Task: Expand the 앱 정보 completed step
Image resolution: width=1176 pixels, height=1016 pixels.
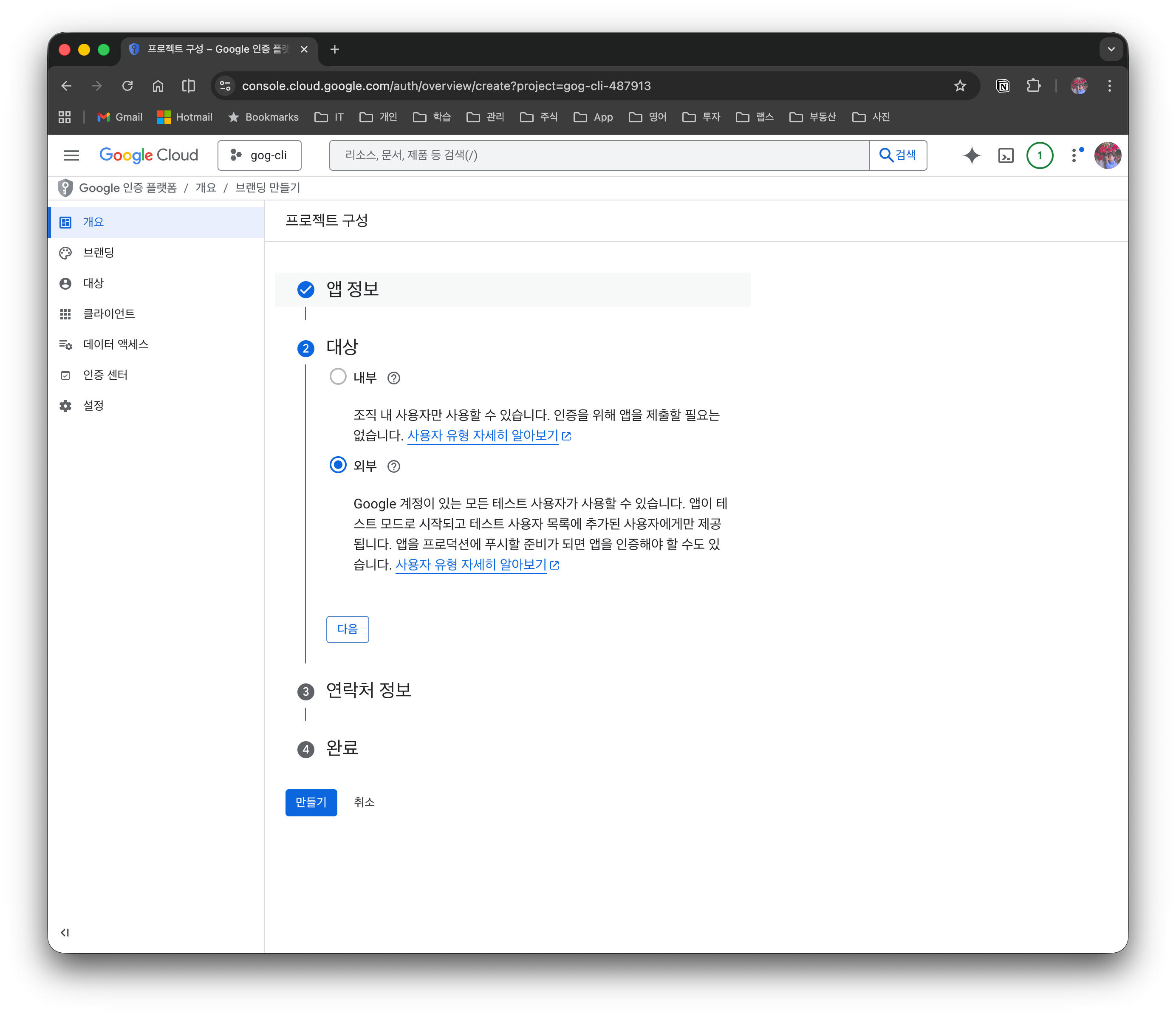Action: [352, 289]
